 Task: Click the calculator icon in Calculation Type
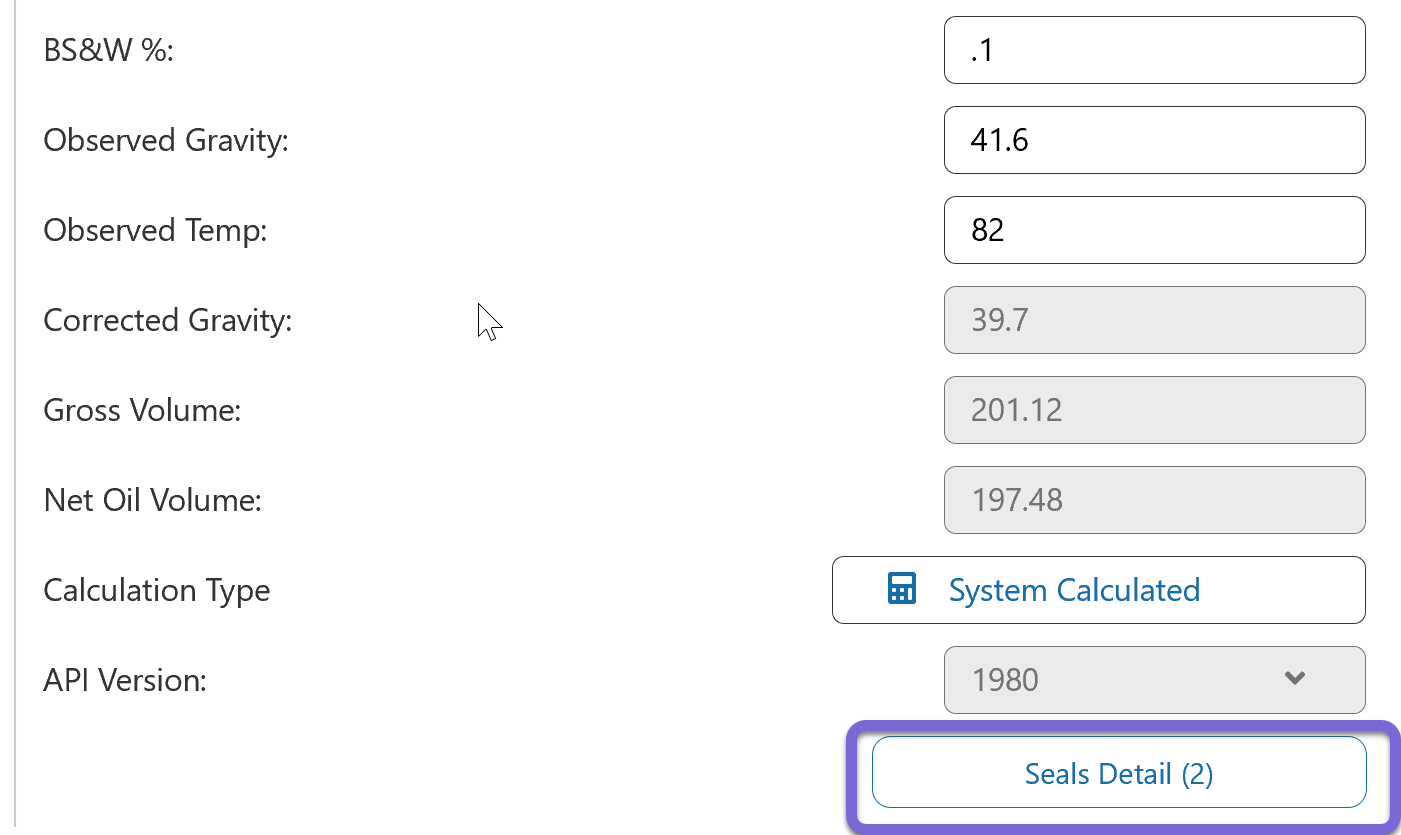tap(901, 589)
